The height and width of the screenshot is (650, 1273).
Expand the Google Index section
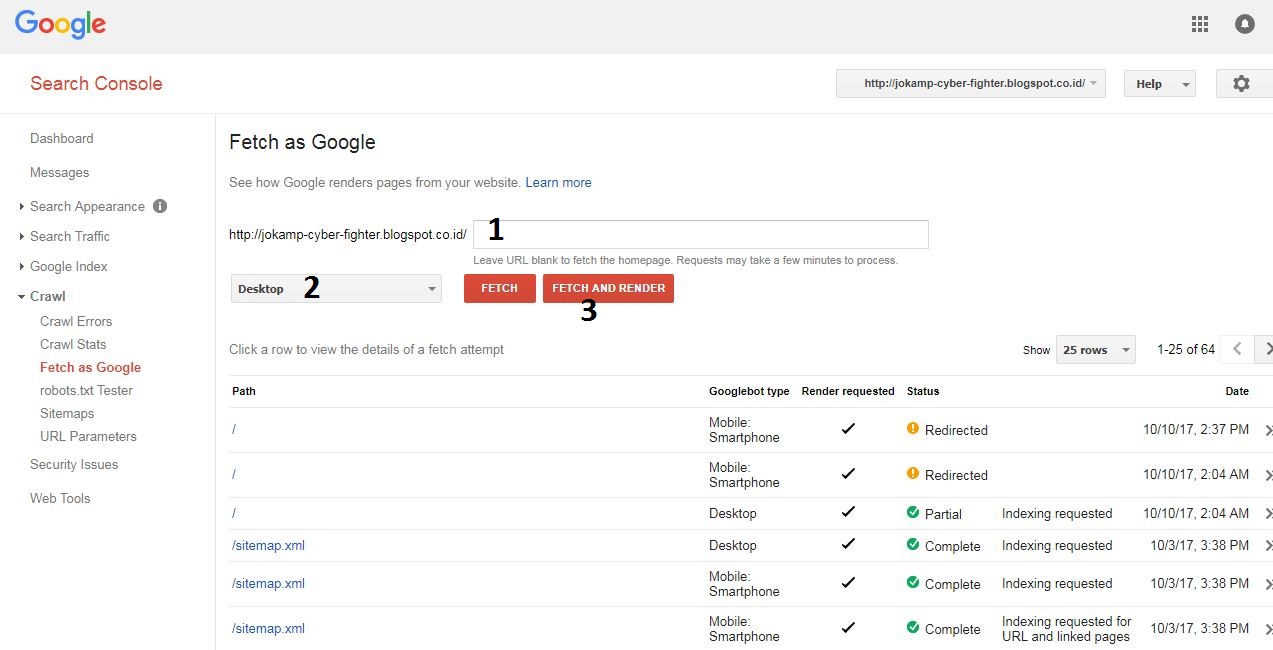68,266
